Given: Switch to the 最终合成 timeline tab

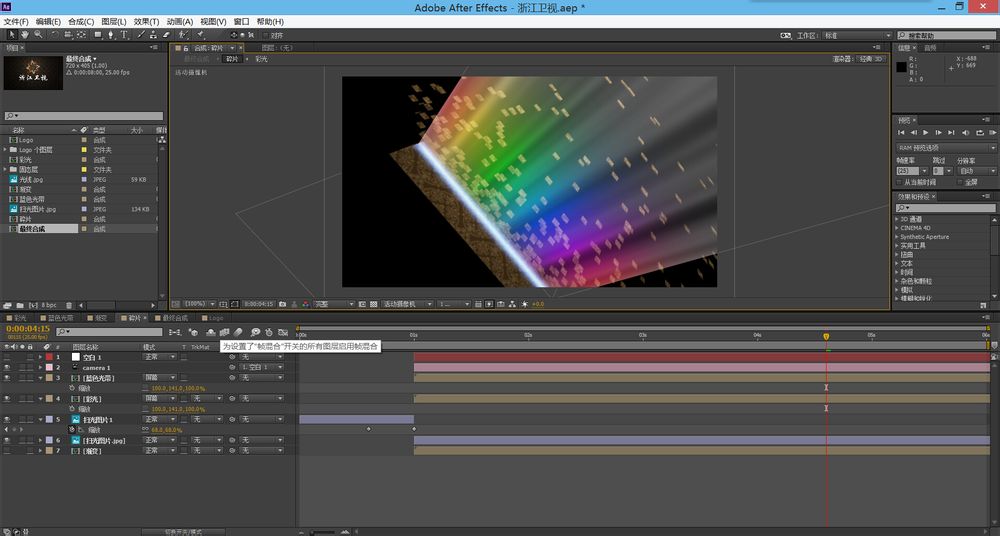Looking at the screenshot, I should [x=174, y=318].
